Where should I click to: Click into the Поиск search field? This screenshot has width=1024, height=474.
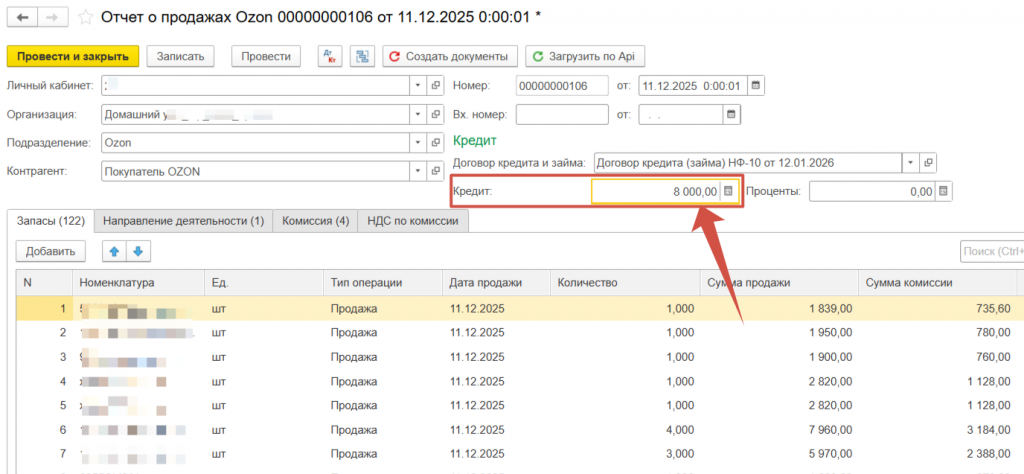point(990,251)
